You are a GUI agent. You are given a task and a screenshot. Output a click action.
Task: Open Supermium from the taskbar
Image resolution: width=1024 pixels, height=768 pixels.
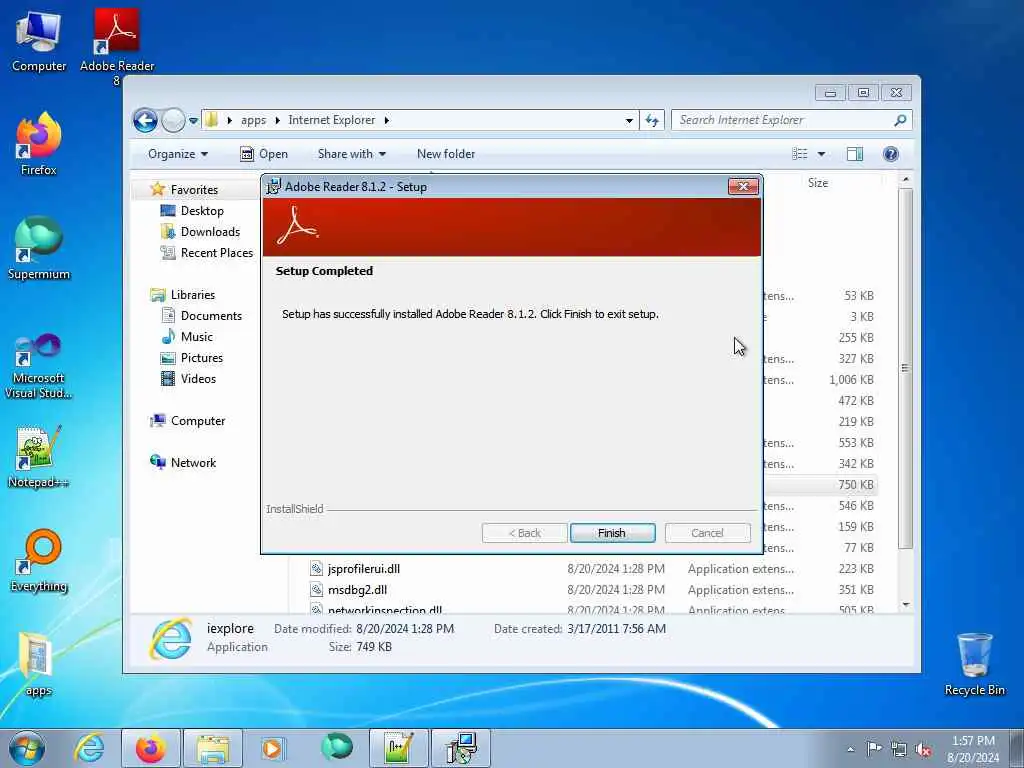tap(337, 748)
